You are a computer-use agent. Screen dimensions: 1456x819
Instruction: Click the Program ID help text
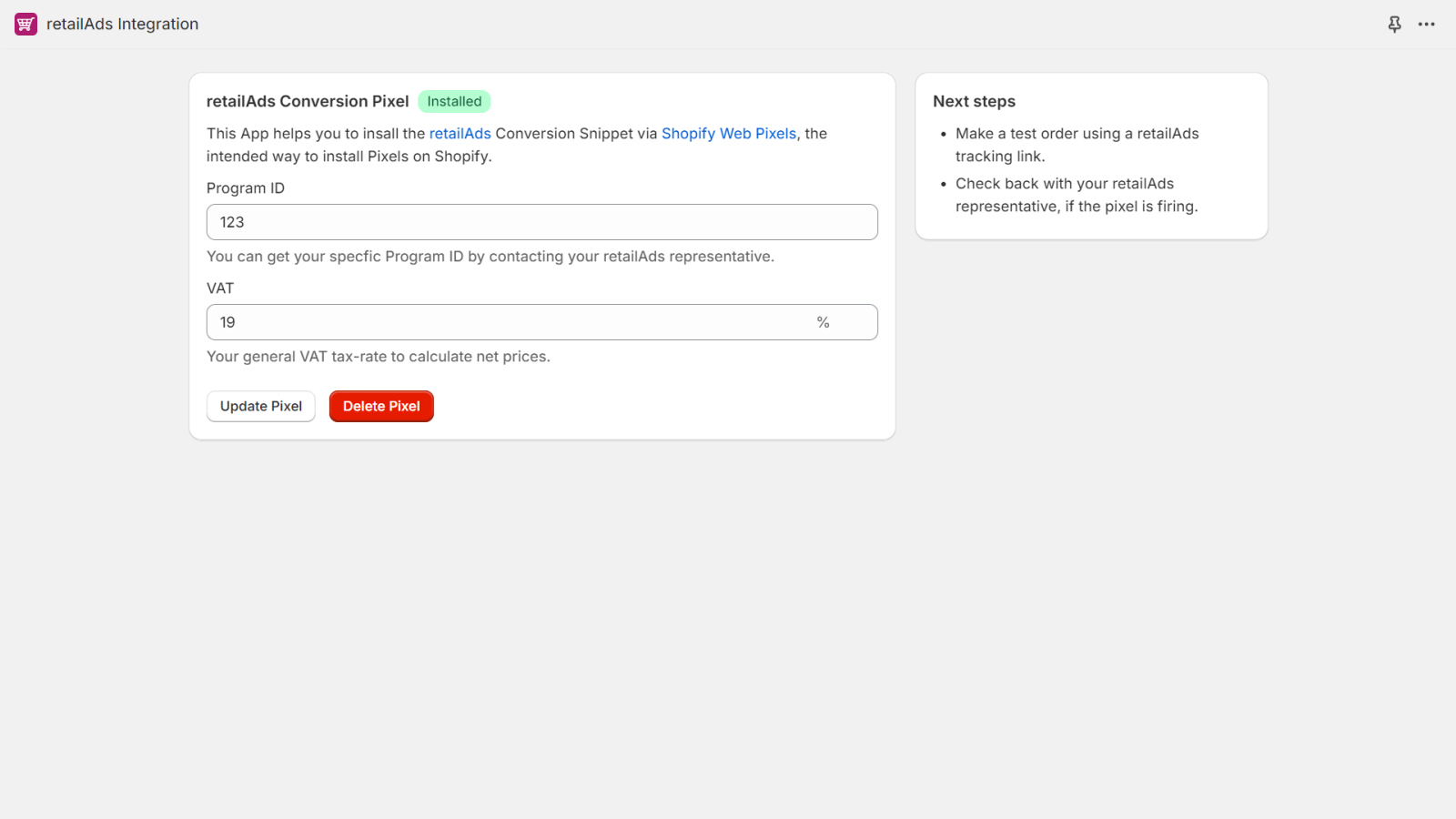point(490,257)
